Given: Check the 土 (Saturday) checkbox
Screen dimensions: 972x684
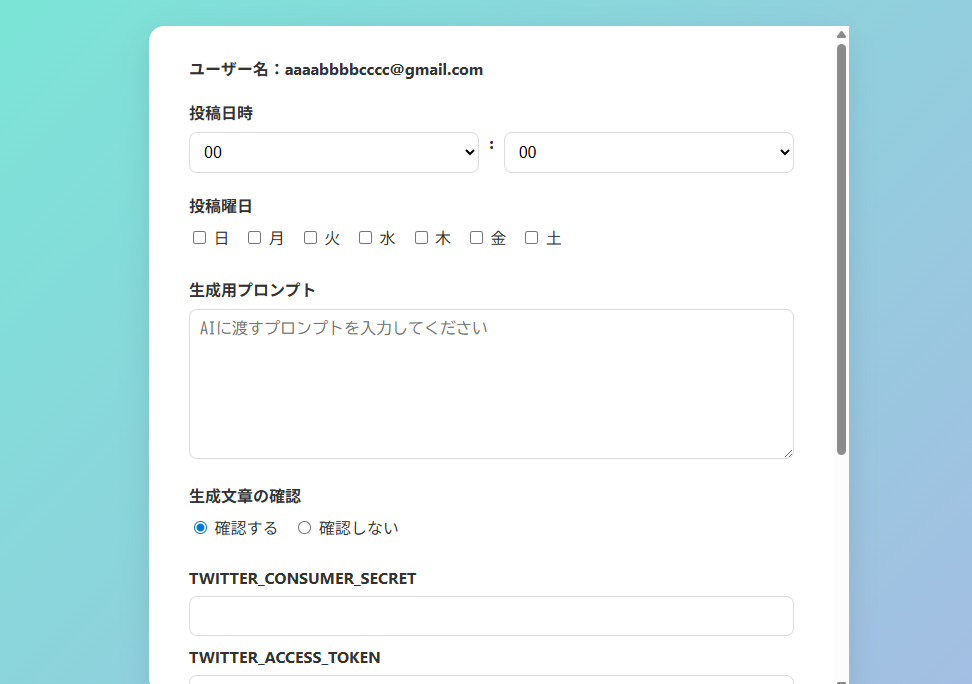Looking at the screenshot, I should click(x=532, y=238).
